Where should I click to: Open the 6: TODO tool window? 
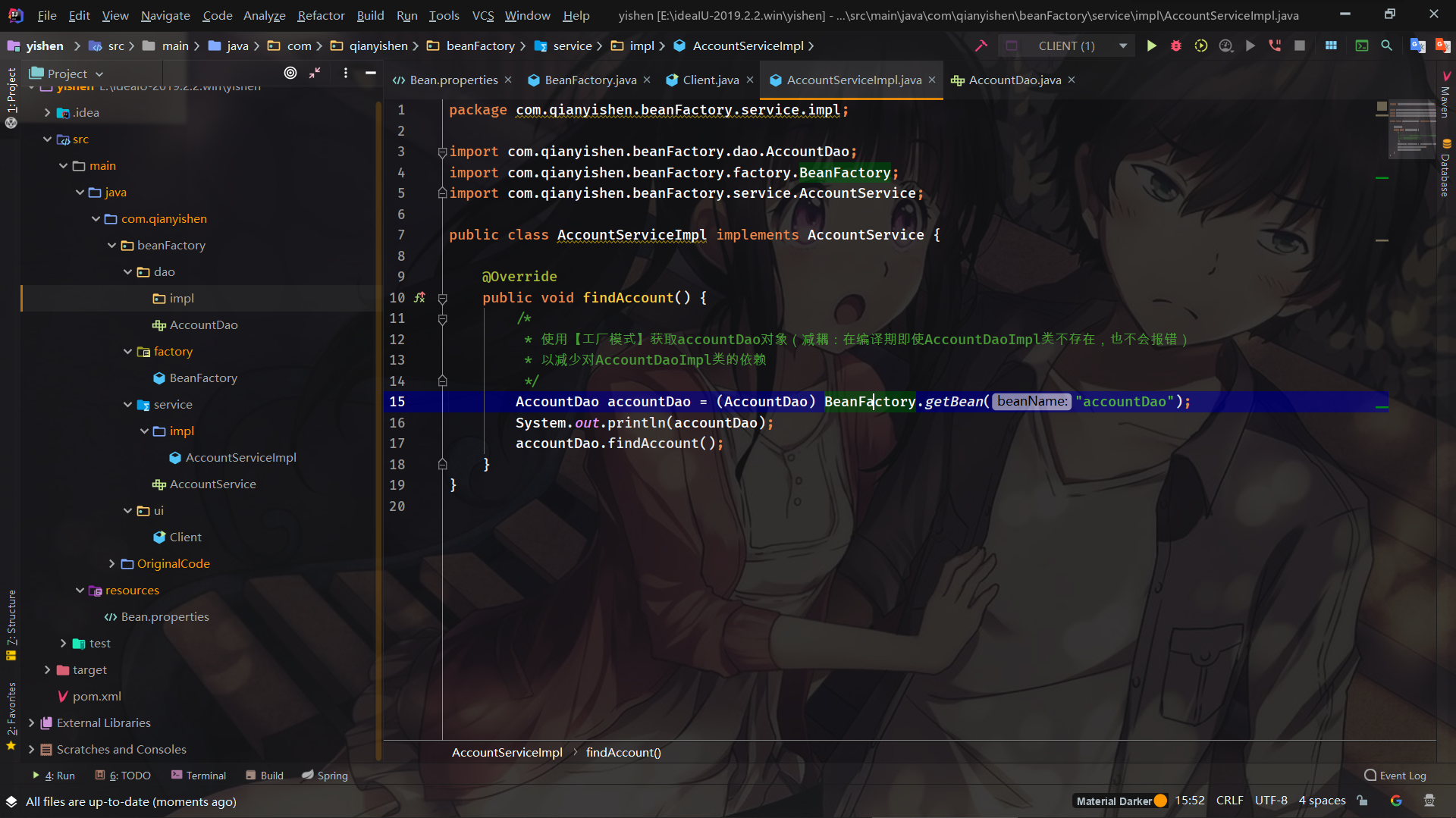pyautogui.click(x=123, y=776)
